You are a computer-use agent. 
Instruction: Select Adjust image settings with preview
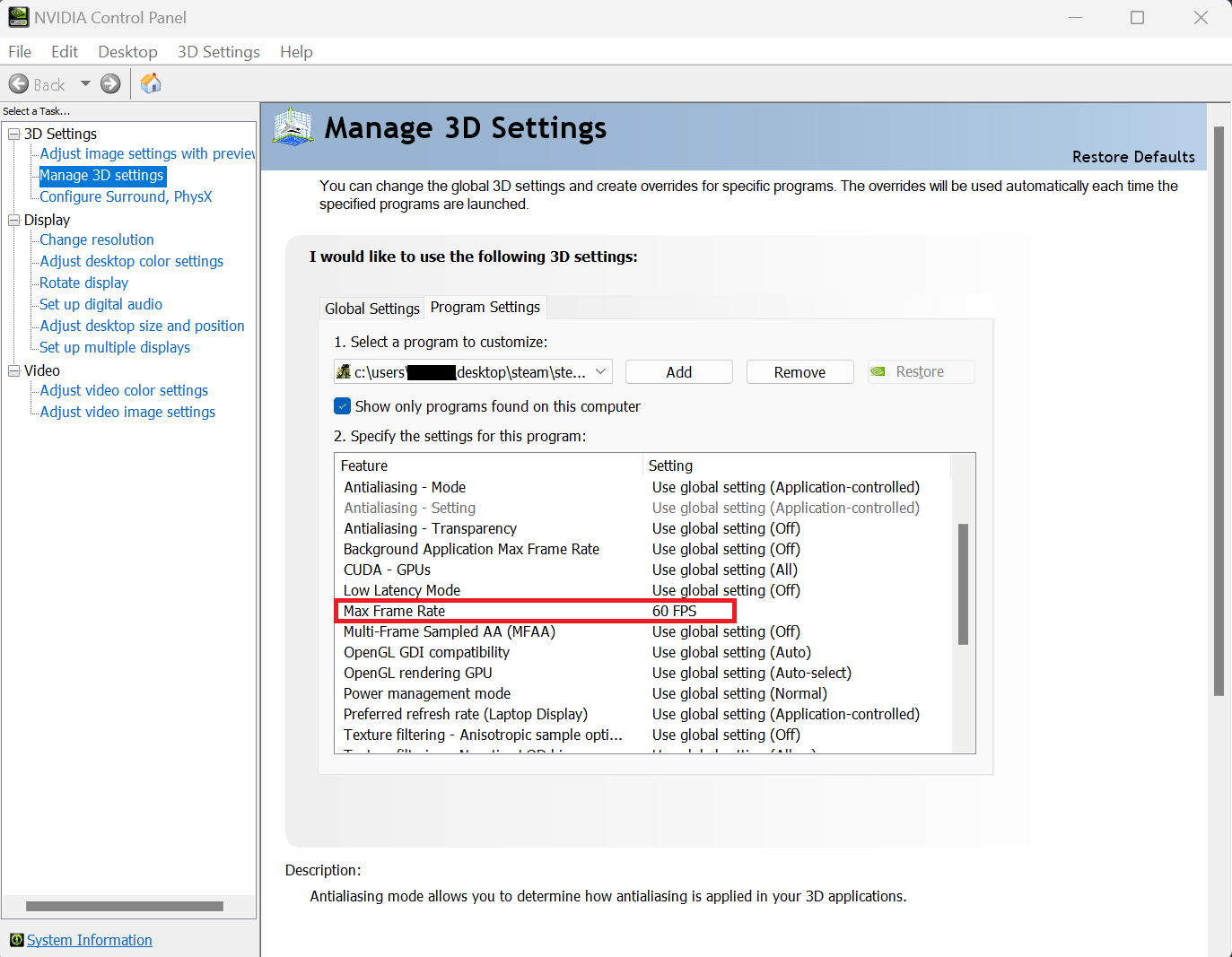[x=148, y=153]
